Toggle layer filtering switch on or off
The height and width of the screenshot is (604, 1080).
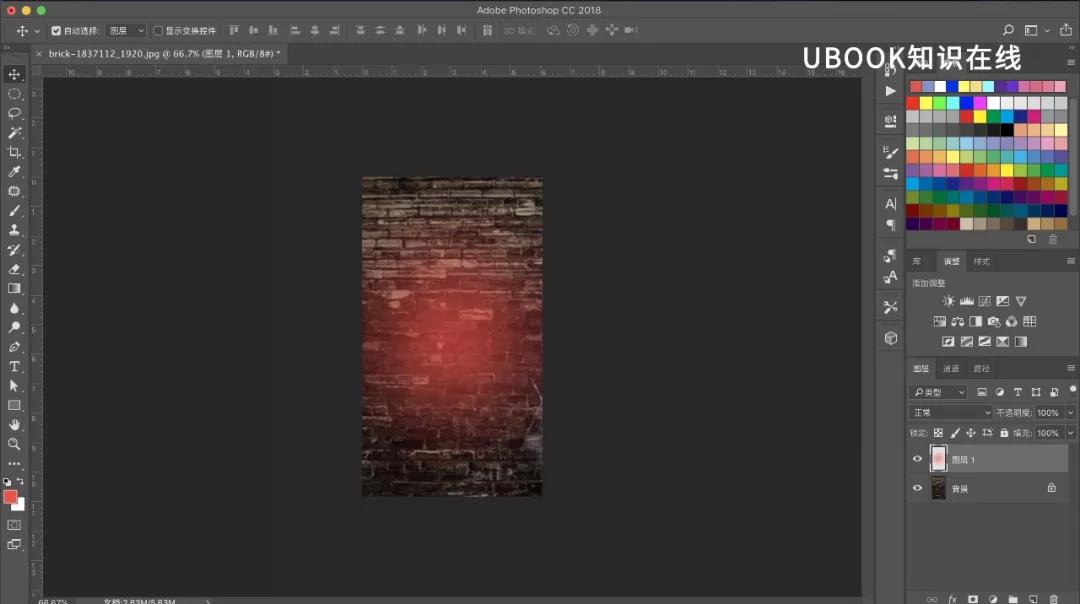pos(1072,390)
